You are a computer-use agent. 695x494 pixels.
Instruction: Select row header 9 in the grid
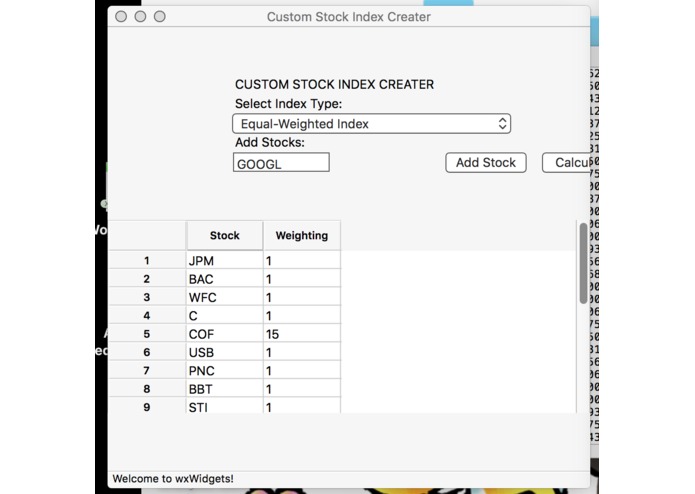147,406
